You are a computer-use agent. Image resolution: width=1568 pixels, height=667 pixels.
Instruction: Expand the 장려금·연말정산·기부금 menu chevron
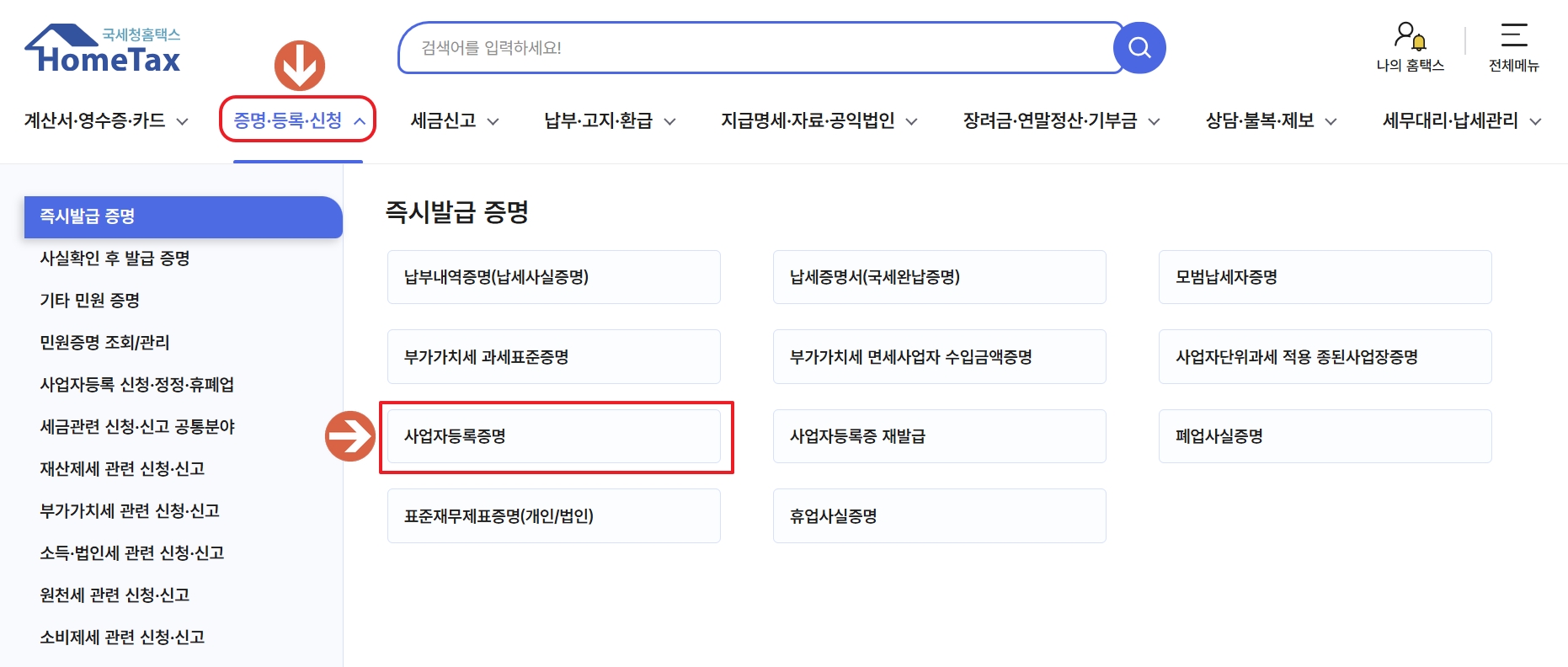[x=1155, y=121]
